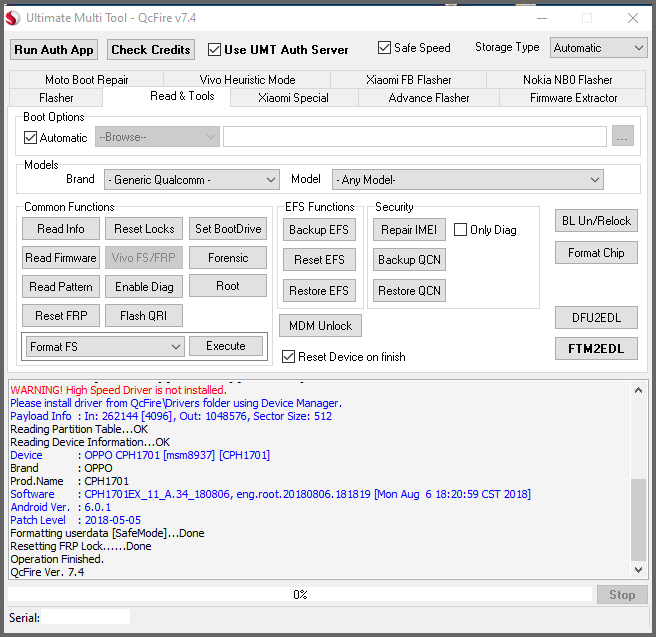Click the Run Auth App button
This screenshot has width=656, height=637.
pyautogui.click(x=54, y=50)
